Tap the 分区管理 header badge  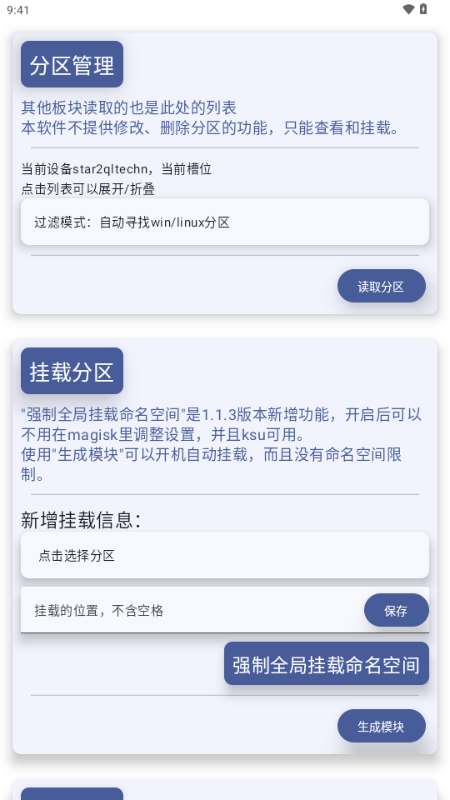[x=72, y=64]
